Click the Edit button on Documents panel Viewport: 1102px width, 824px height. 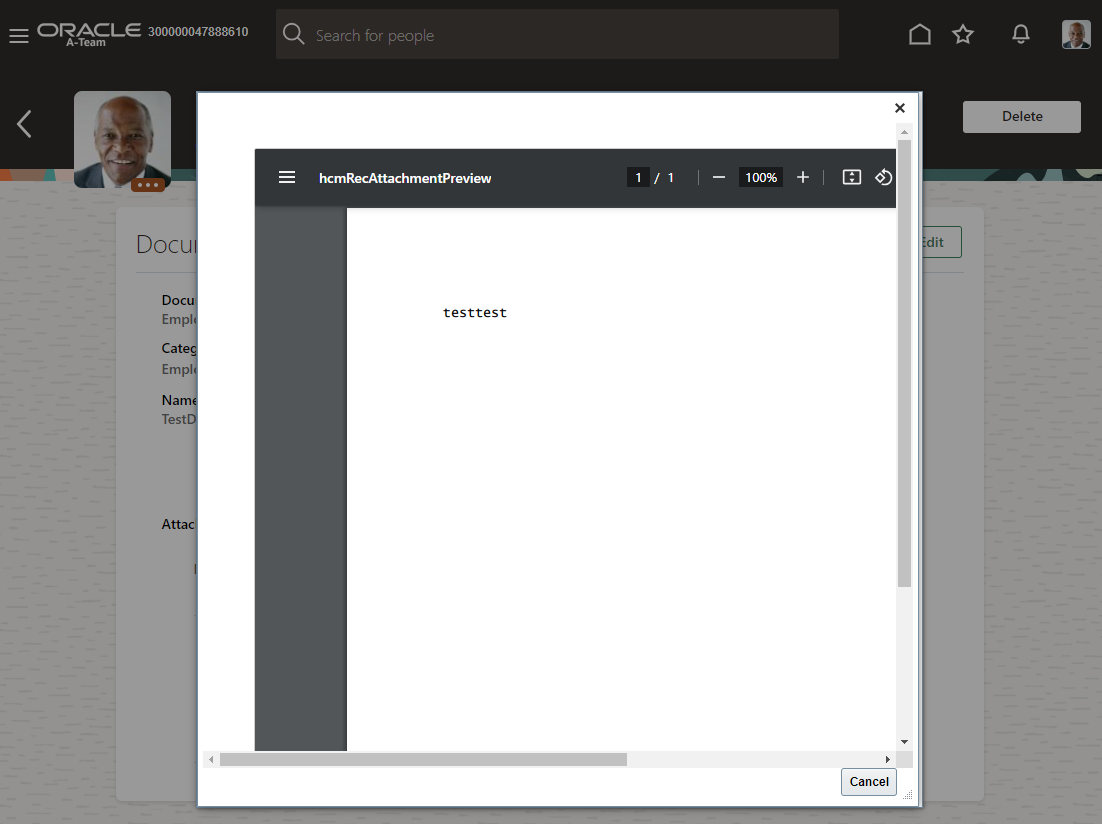930,242
